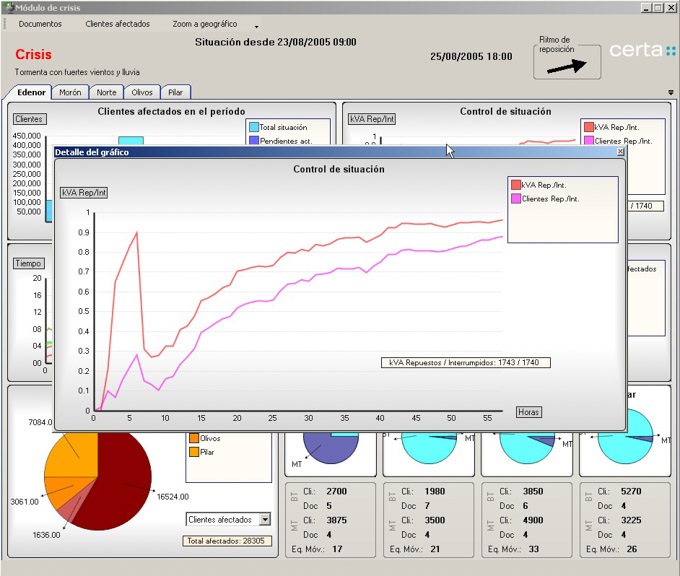
Task: Expand the Clientes afectados combo box
Action: 265,519
